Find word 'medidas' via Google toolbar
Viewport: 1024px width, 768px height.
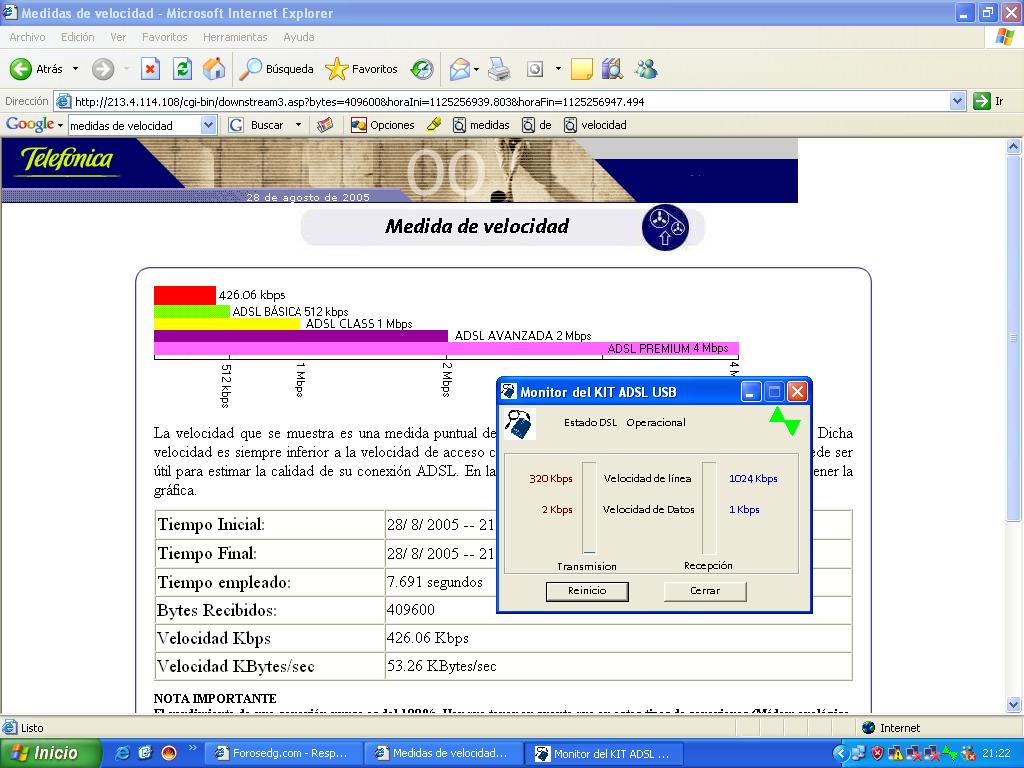[x=481, y=125]
